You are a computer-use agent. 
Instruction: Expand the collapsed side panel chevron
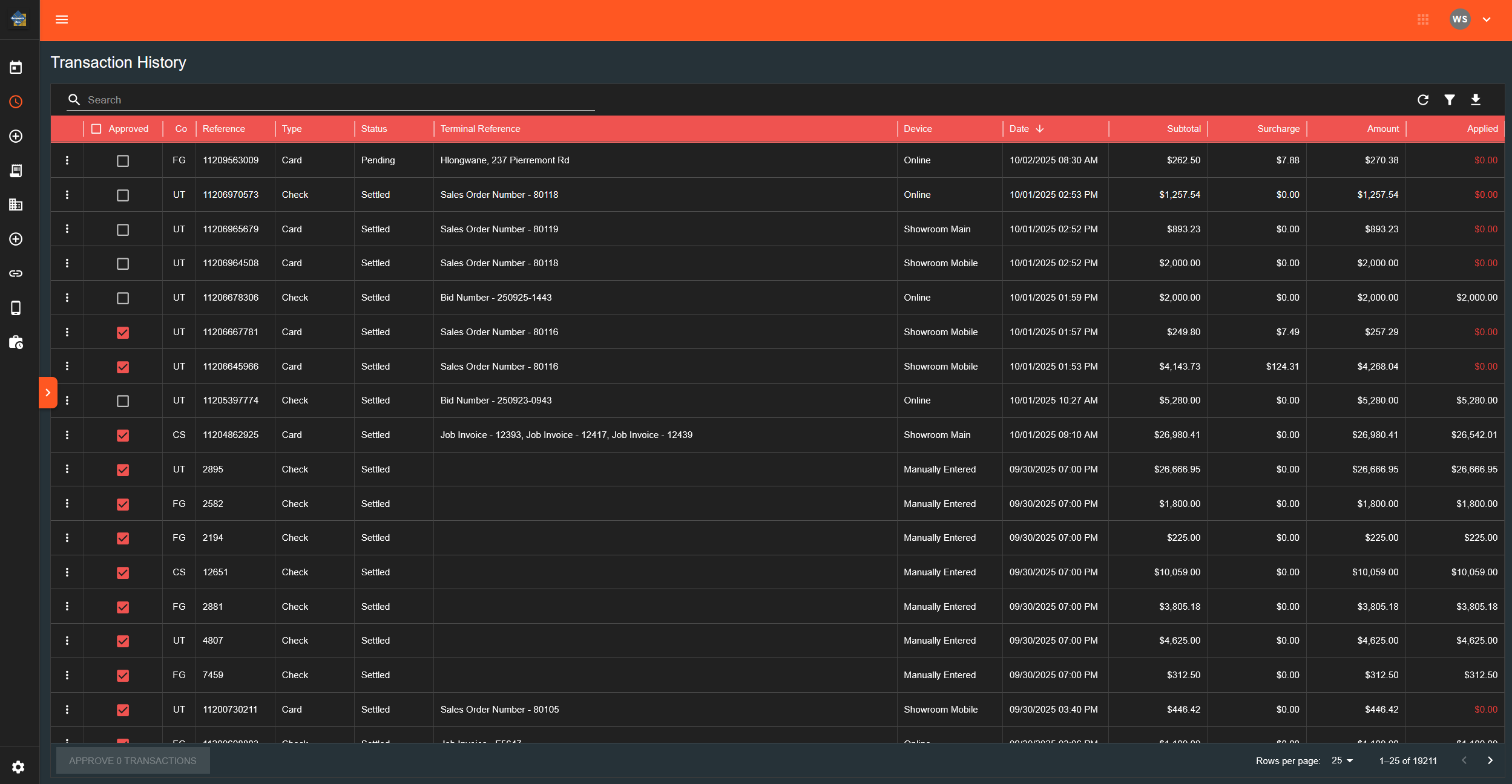pyautogui.click(x=48, y=392)
